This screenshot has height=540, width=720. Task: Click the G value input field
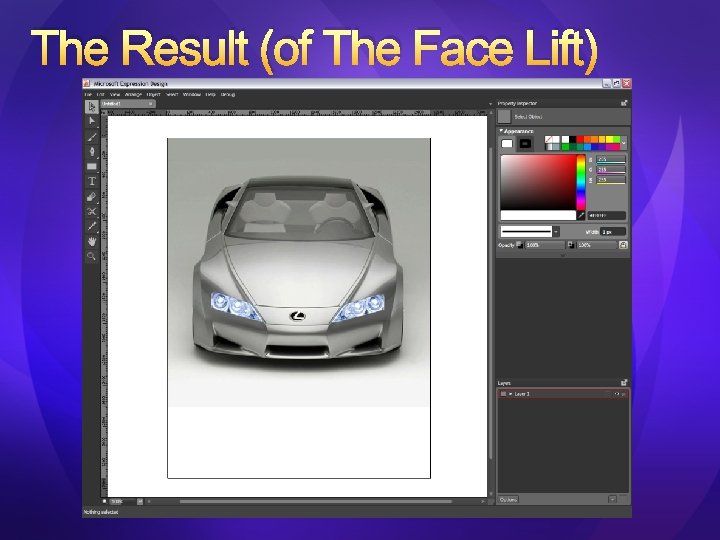click(x=611, y=169)
